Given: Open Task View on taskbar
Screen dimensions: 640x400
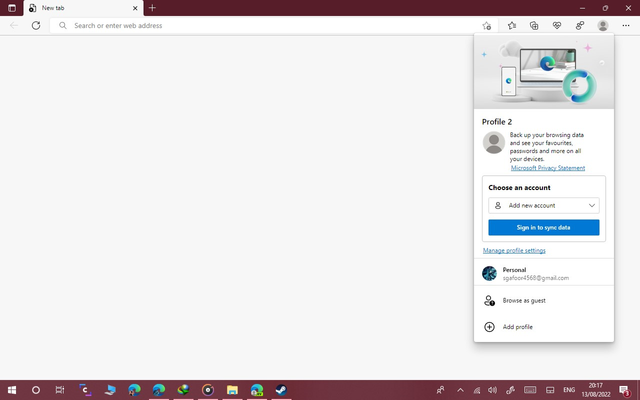Looking at the screenshot, I should point(60,390).
